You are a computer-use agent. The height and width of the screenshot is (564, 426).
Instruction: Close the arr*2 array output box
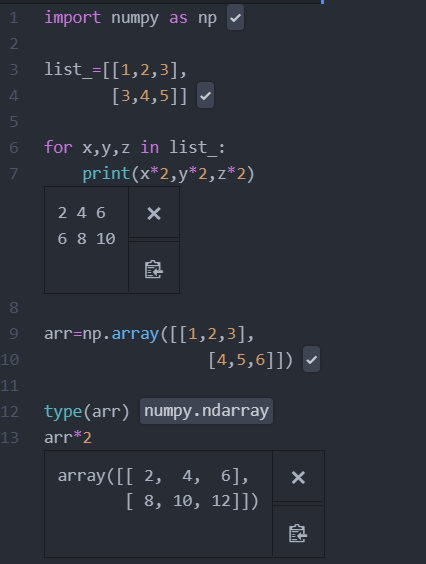coord(298,477)
